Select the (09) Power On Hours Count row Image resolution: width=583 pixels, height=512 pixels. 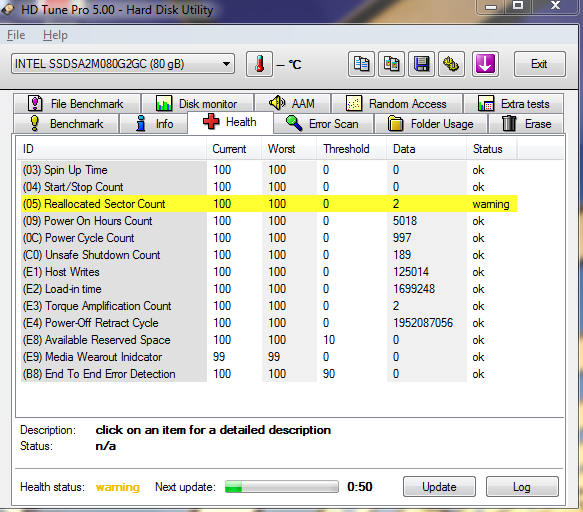point(269,221)
